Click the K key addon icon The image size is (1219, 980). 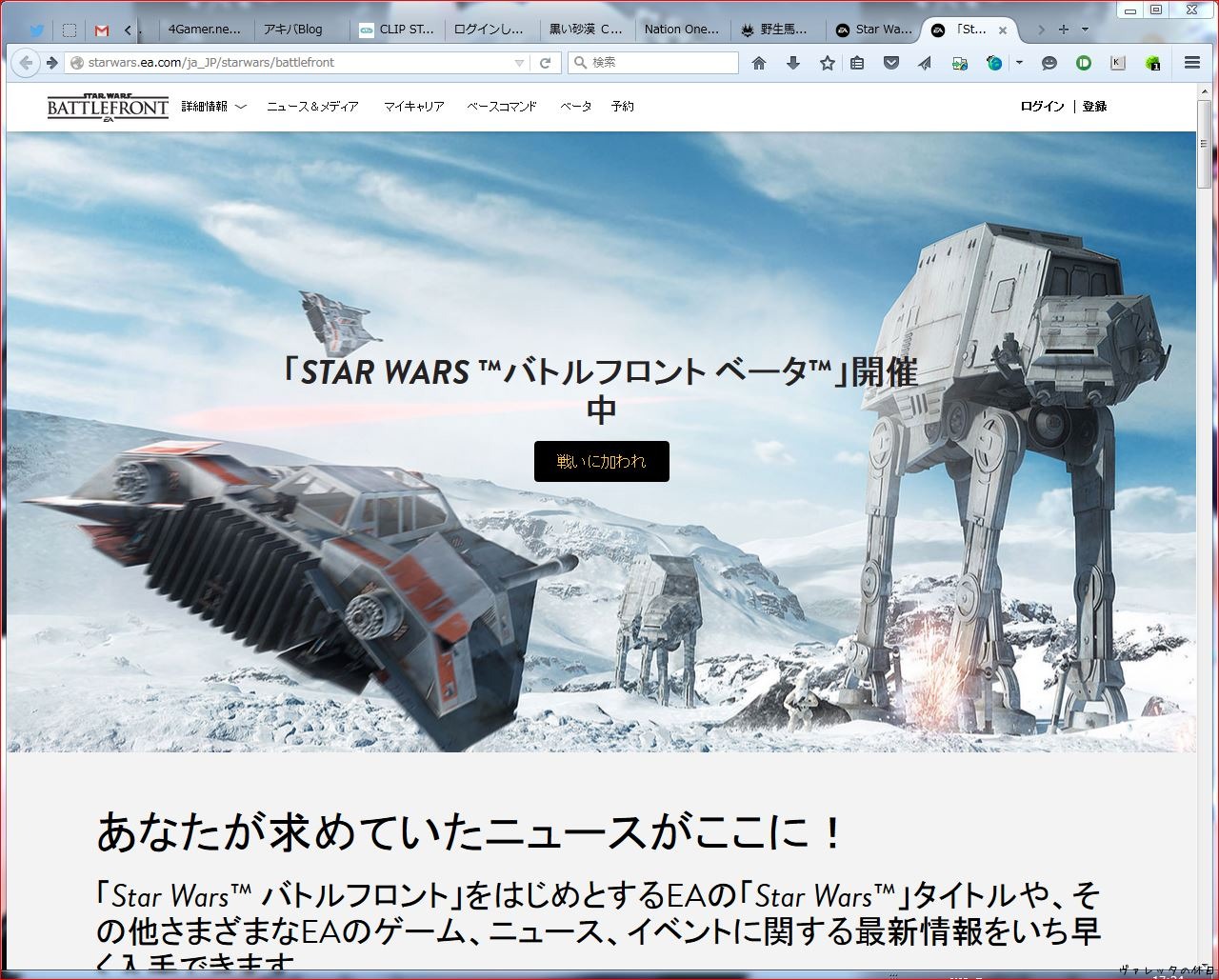click(1118, 63)
